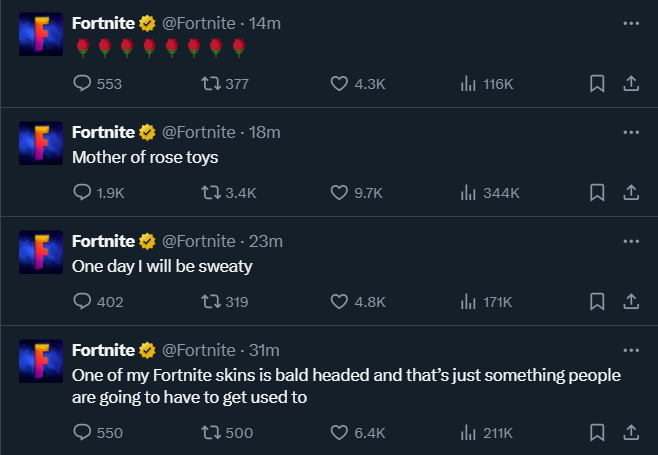The image size is (658, 455).
Task: Open more options on "One day I will be sweaty"
Action: click(630, 241)
